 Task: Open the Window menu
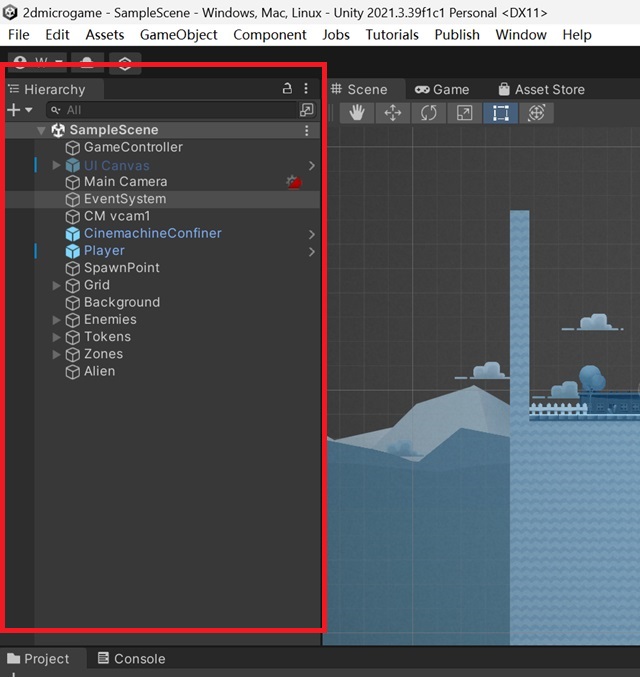(x=521, y=35)
